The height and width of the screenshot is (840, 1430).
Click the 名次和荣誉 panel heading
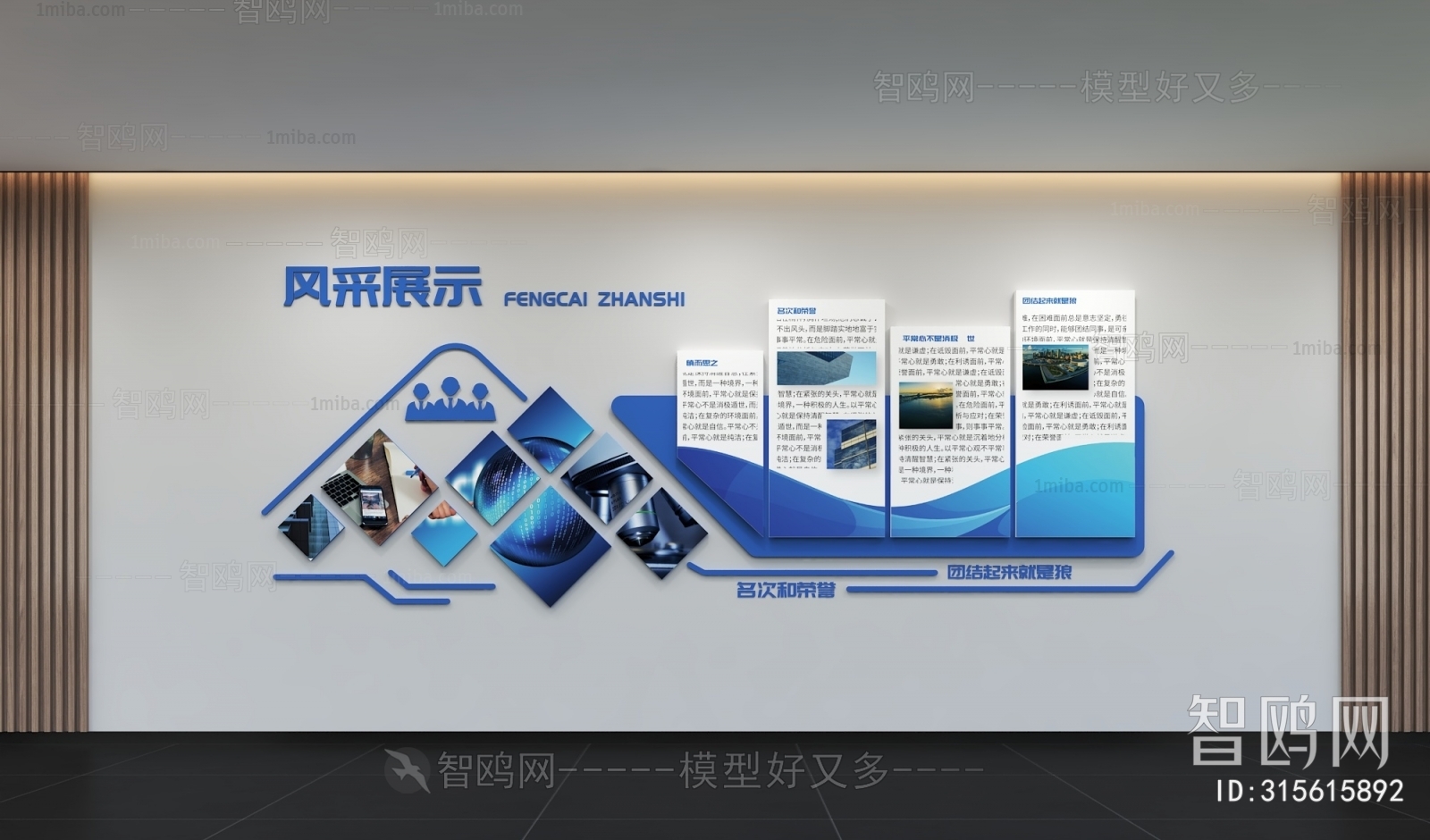(796, 311)
